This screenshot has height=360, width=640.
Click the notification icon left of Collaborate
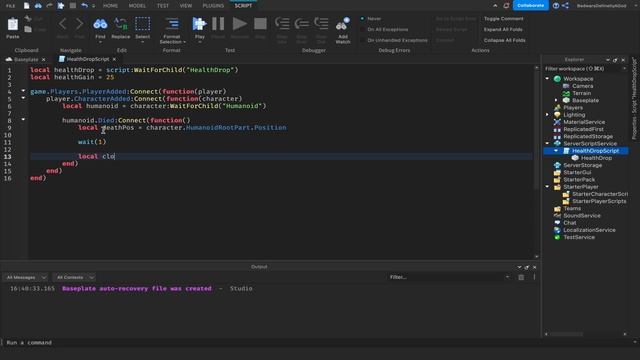[x=506, y=6]
